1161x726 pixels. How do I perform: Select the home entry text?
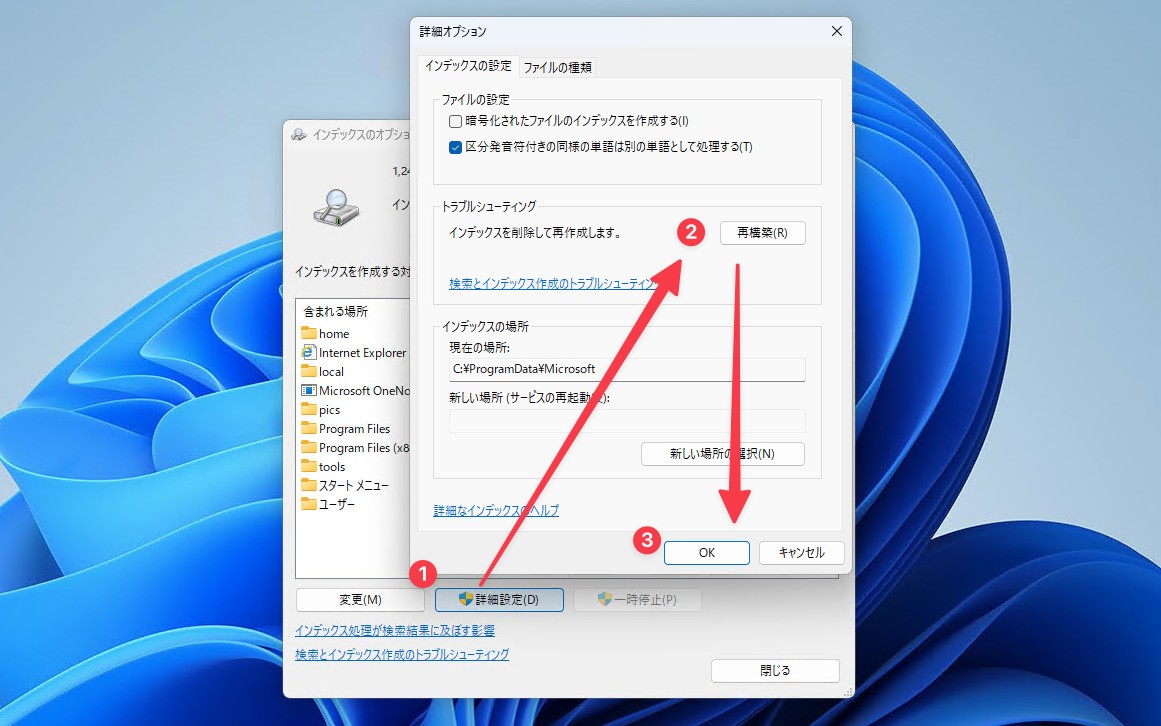tap(334, 334)
